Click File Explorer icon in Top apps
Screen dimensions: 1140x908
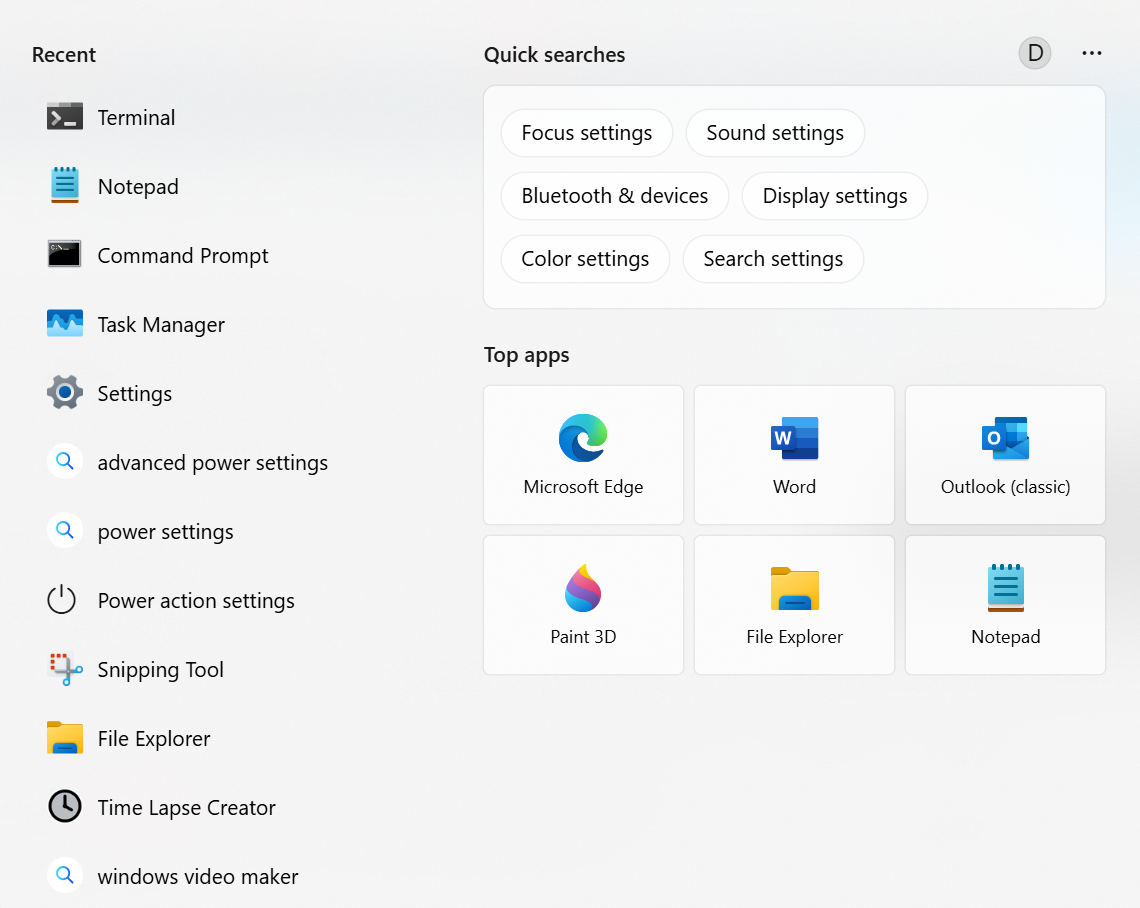coord(795,588)
